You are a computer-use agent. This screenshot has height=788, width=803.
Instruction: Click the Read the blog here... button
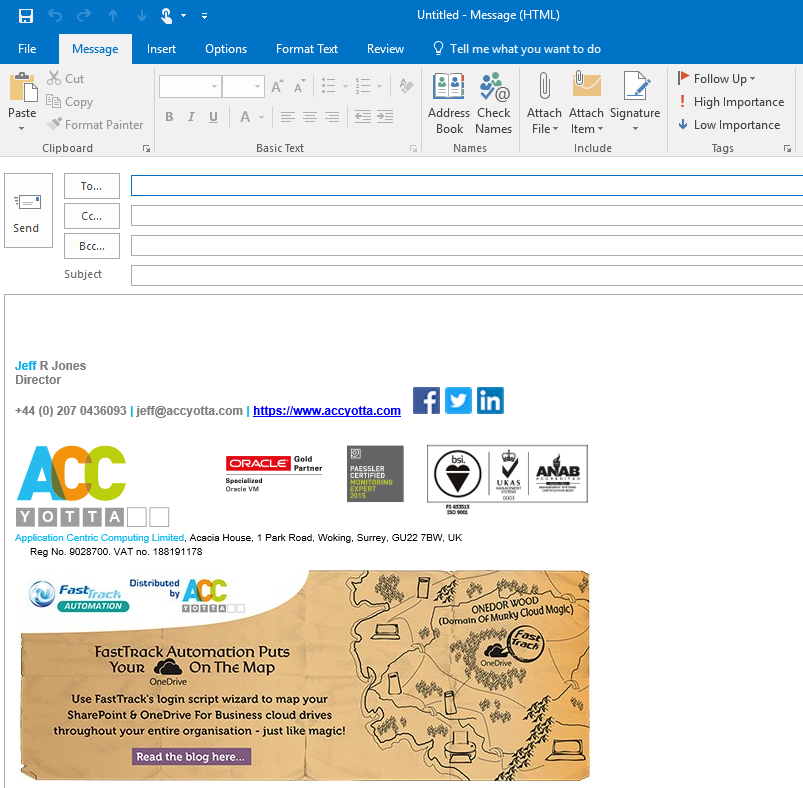pos(192,757)
